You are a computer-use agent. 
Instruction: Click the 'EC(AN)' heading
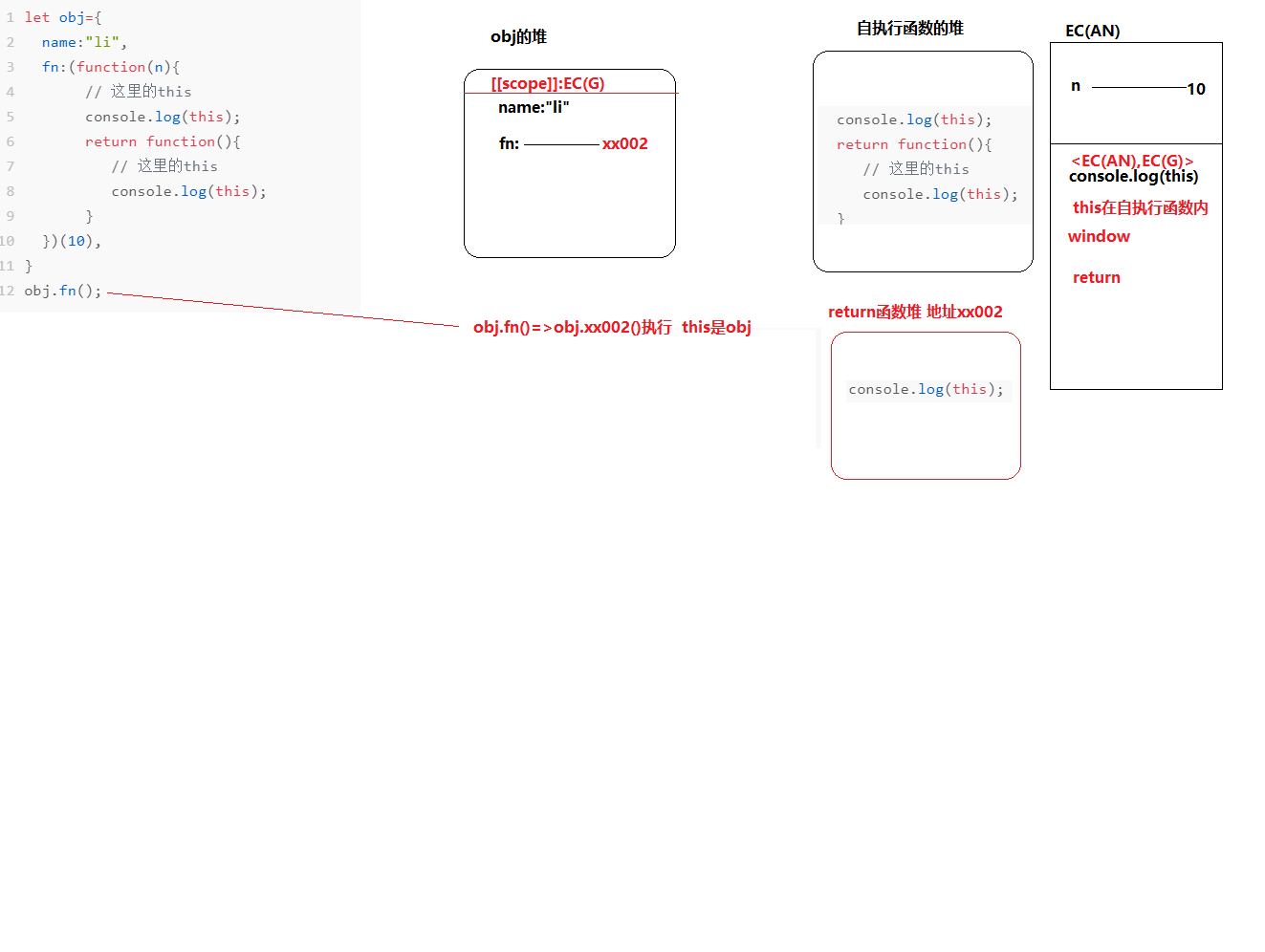click(x=1093, y=31)
